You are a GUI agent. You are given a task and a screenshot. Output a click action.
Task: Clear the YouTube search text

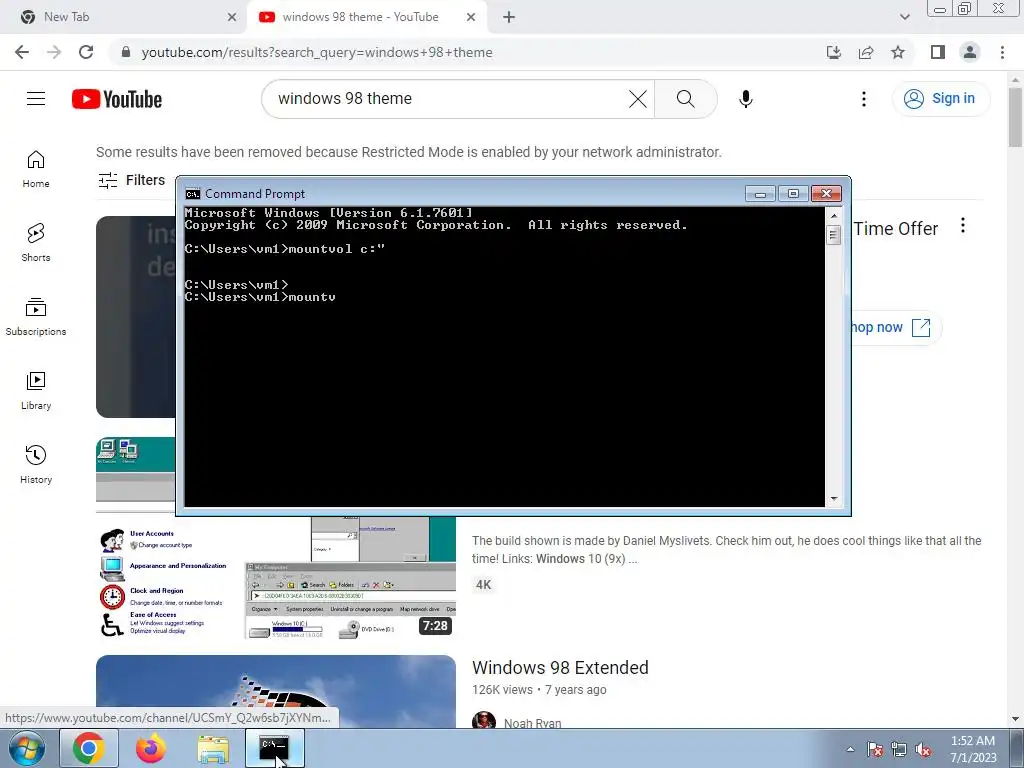click(637, 99)
